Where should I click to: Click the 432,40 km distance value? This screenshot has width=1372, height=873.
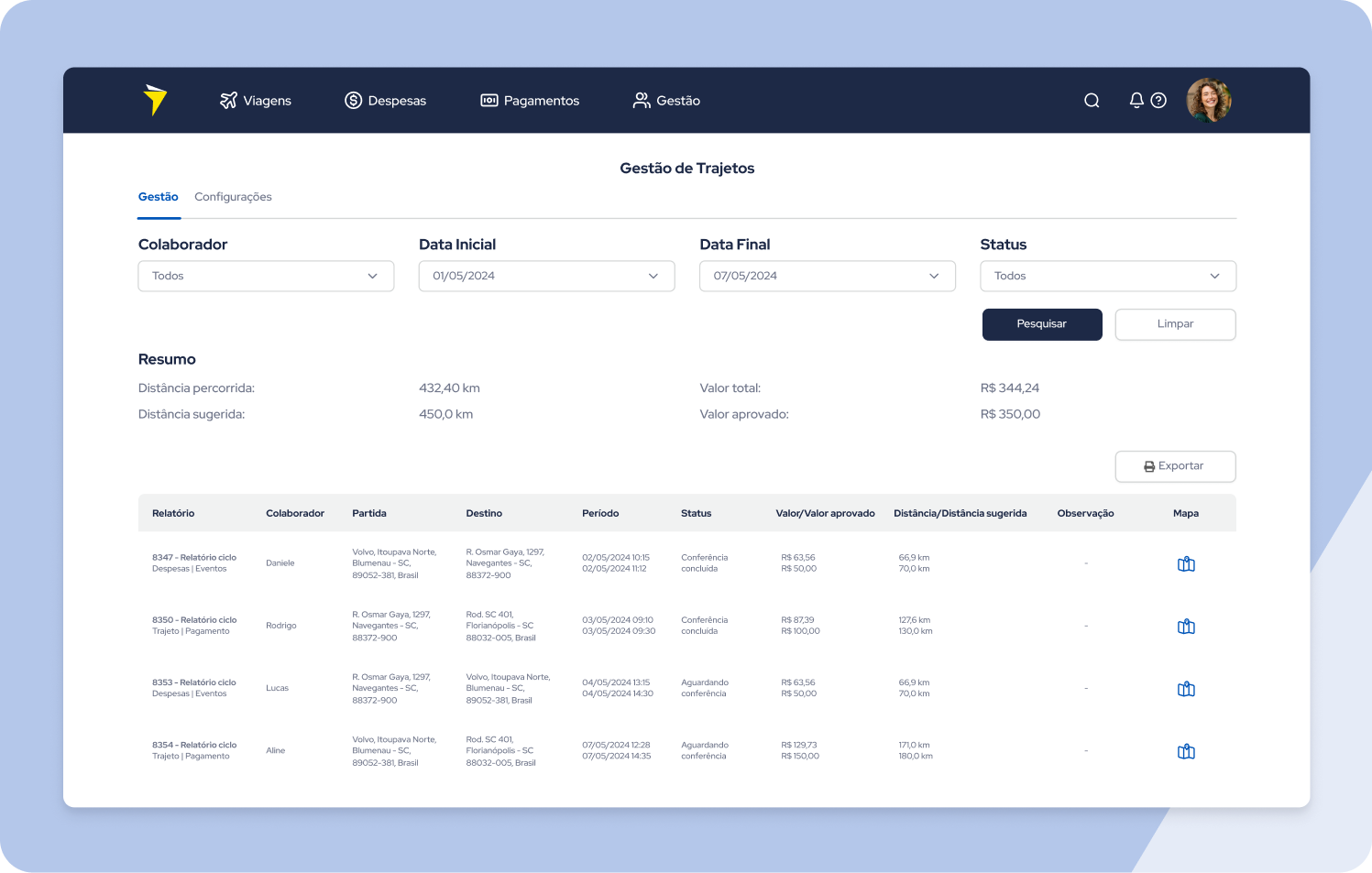coord(449,388)
